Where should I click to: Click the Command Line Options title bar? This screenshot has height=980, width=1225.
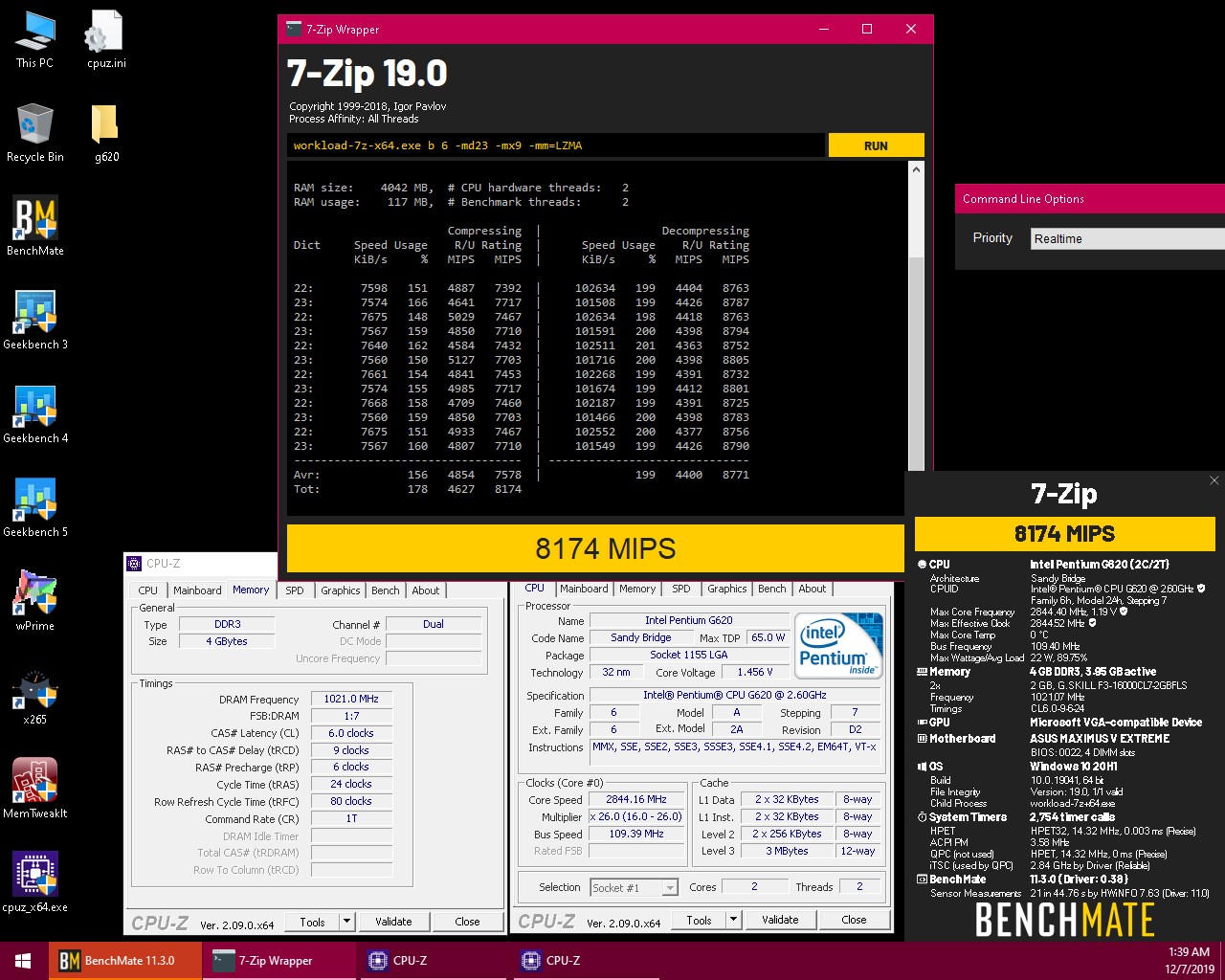[1090, 199]
